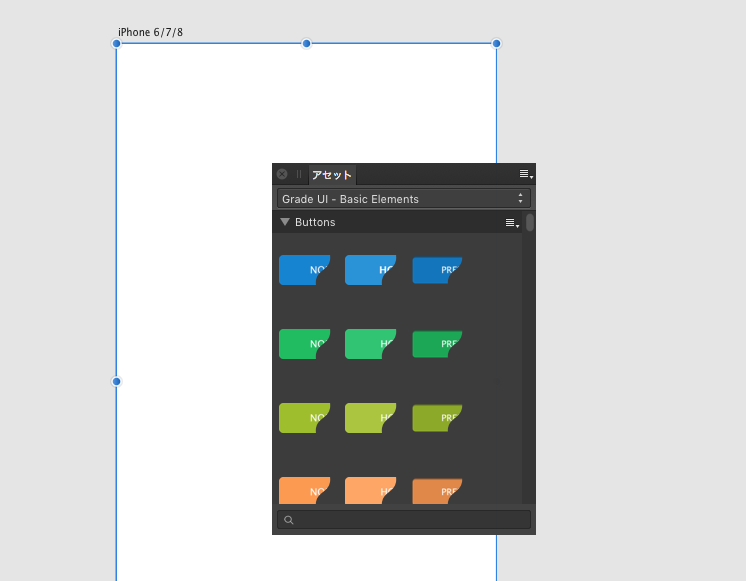
Task: Select the orange NORMAL button asset
Action: [304, 491]
